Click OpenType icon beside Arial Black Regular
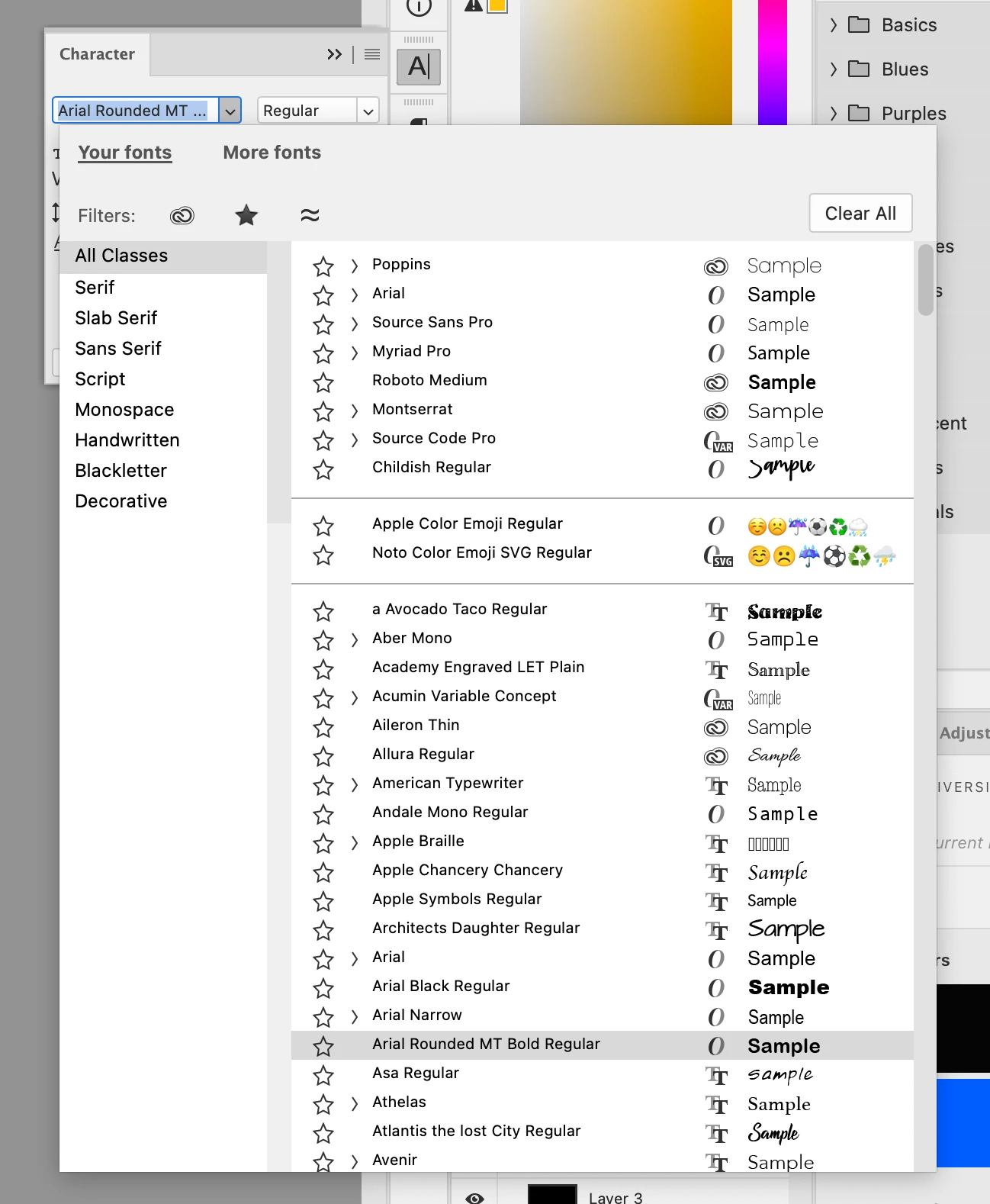The image size is (990, 1204). point(715,988)
